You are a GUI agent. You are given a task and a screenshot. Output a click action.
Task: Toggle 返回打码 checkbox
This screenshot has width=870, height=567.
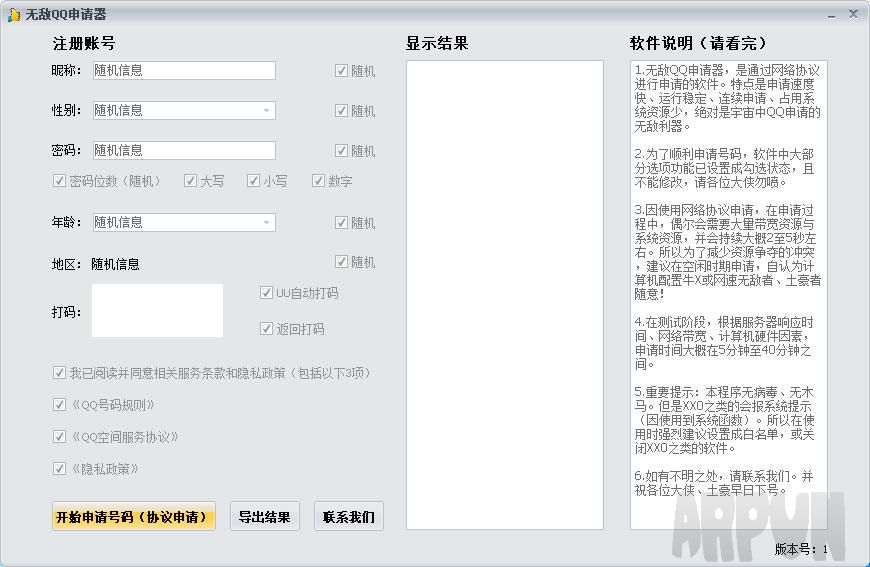click(266, 328)
